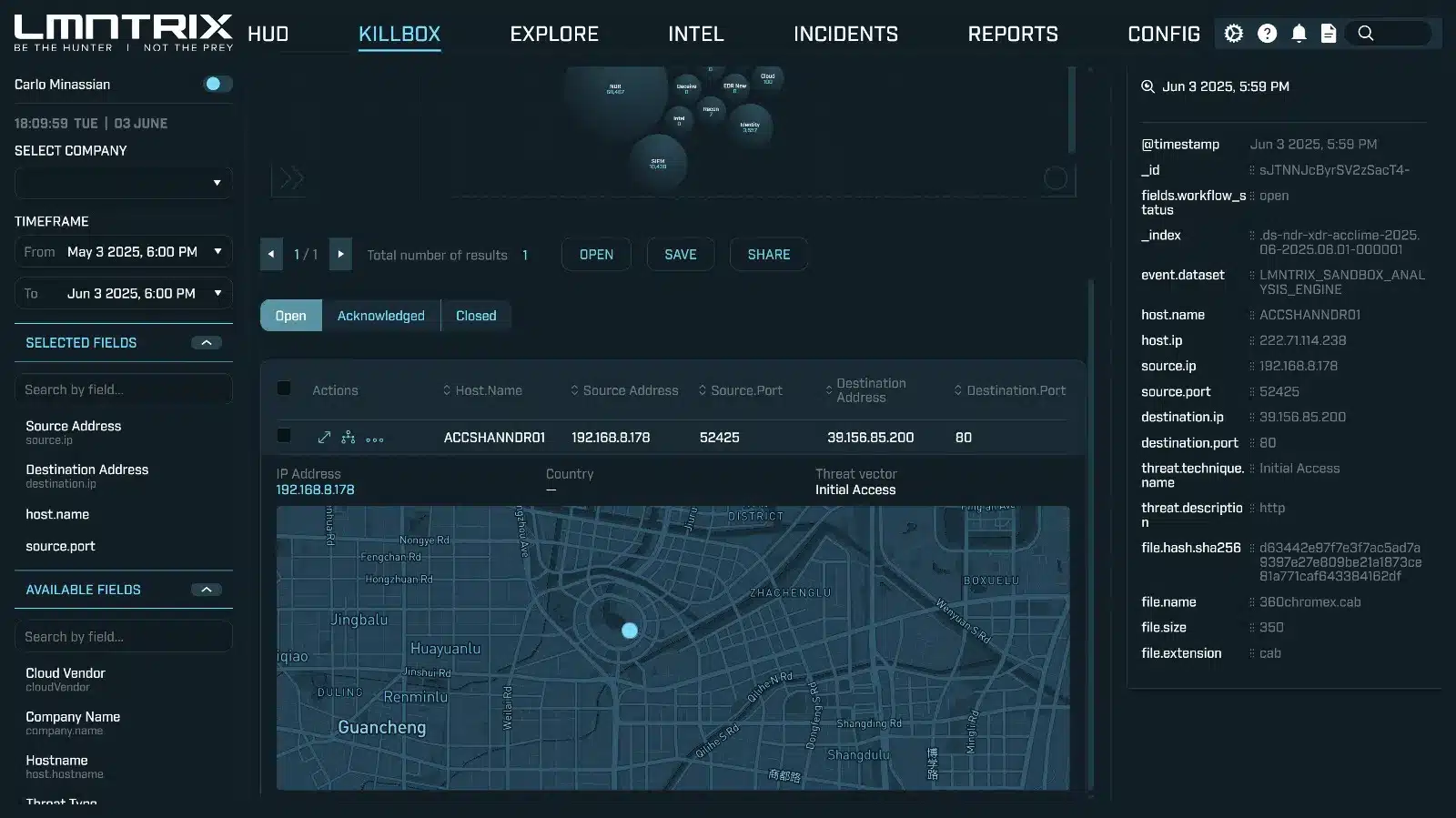Sort by Source Address column arrows
Screen dimensions: 1456x818
(574, 390)
